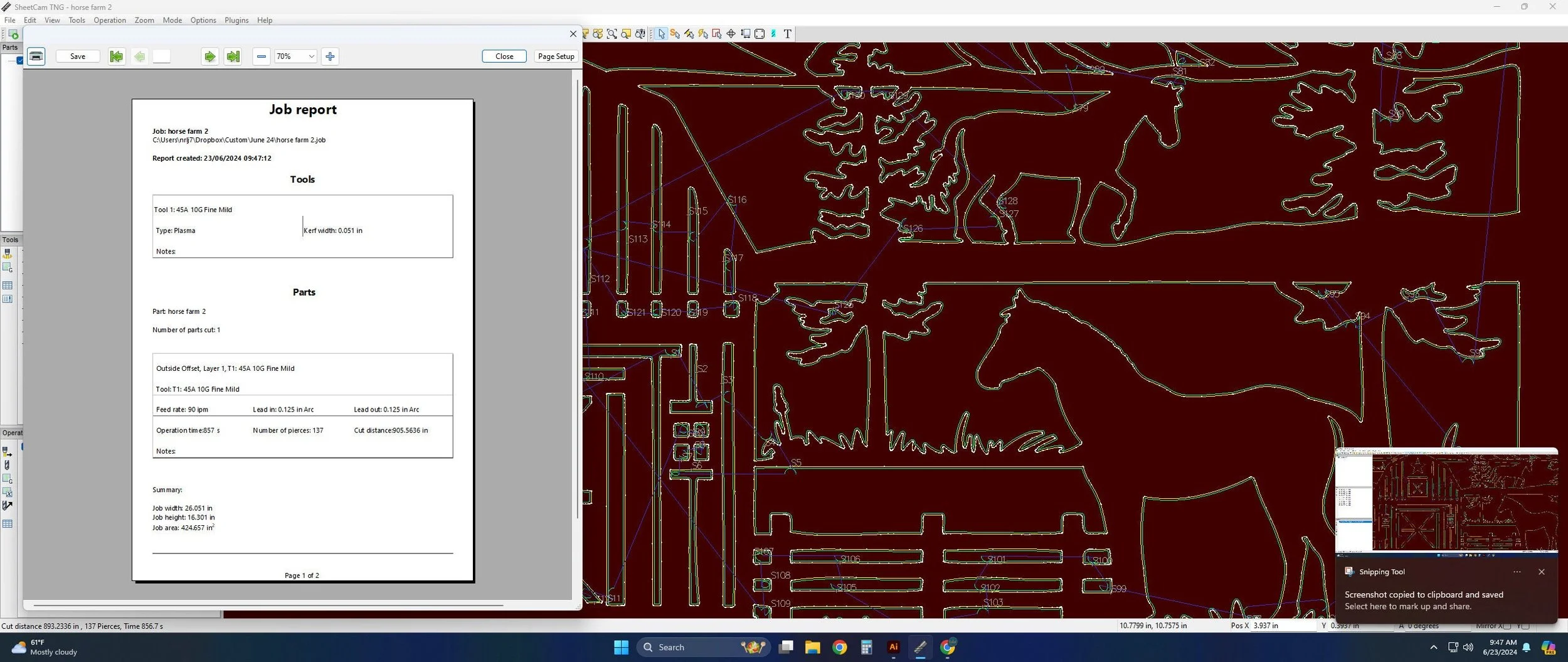
Task: Open the Plugins menu
Action: pos(236,20)
